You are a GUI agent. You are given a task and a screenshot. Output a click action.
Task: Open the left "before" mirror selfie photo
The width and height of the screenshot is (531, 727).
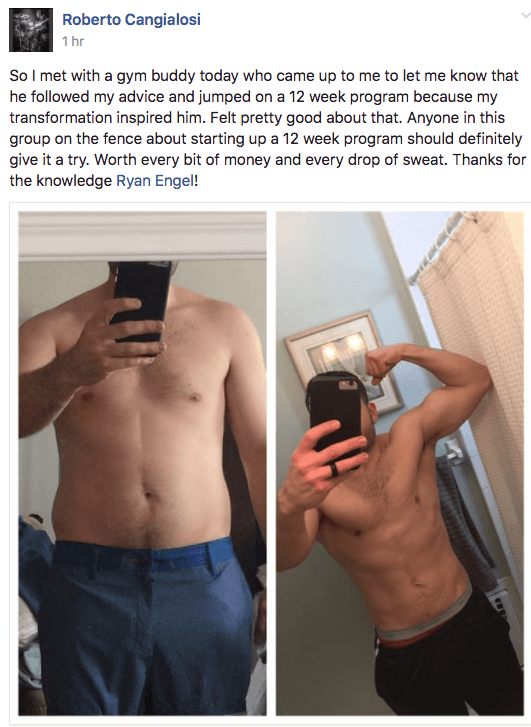[142, 464]
